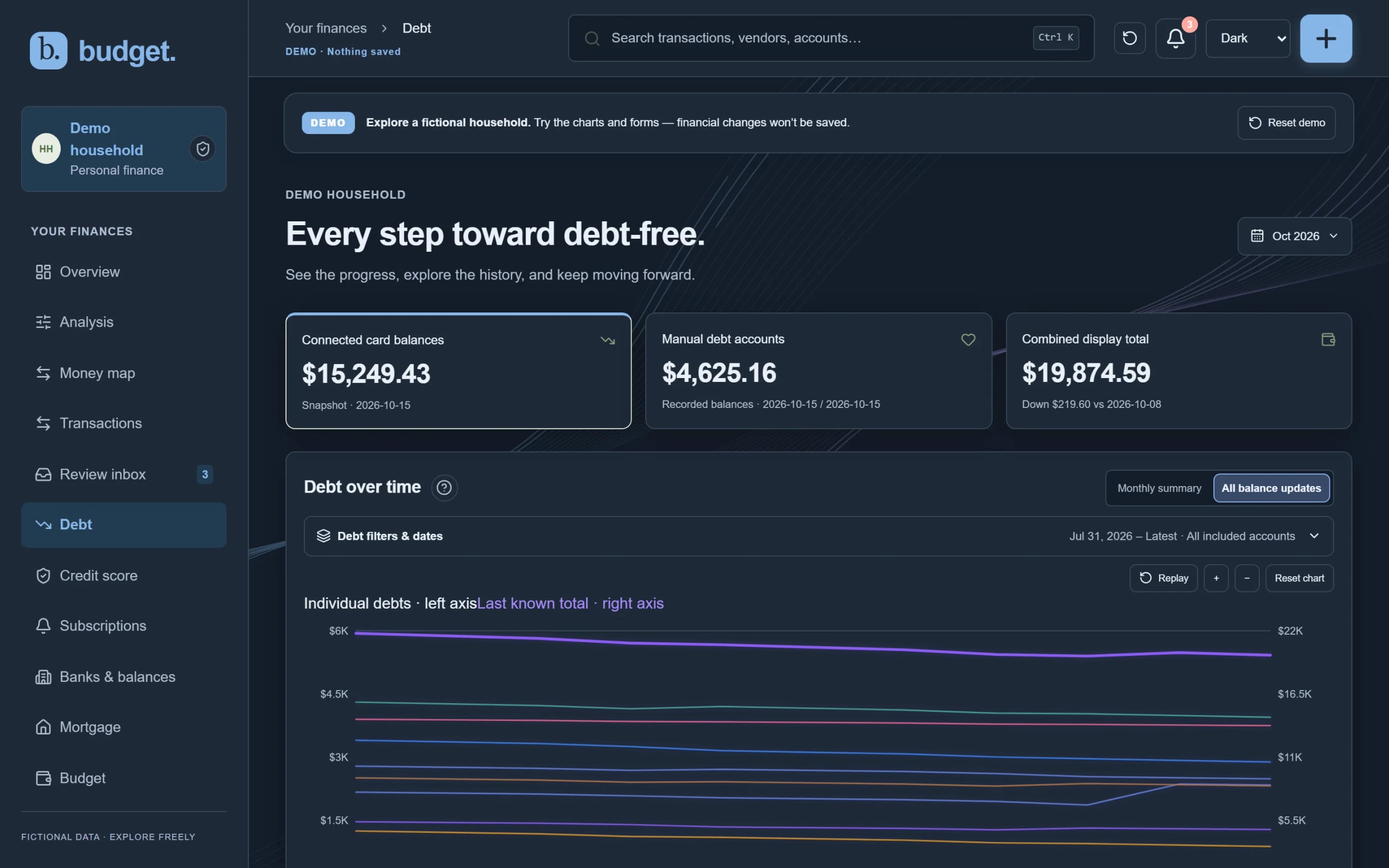The width and height of the screenshot is (1389, 868).
Task: Zoom in chart with the plus button
Action: click(1216, 578)
